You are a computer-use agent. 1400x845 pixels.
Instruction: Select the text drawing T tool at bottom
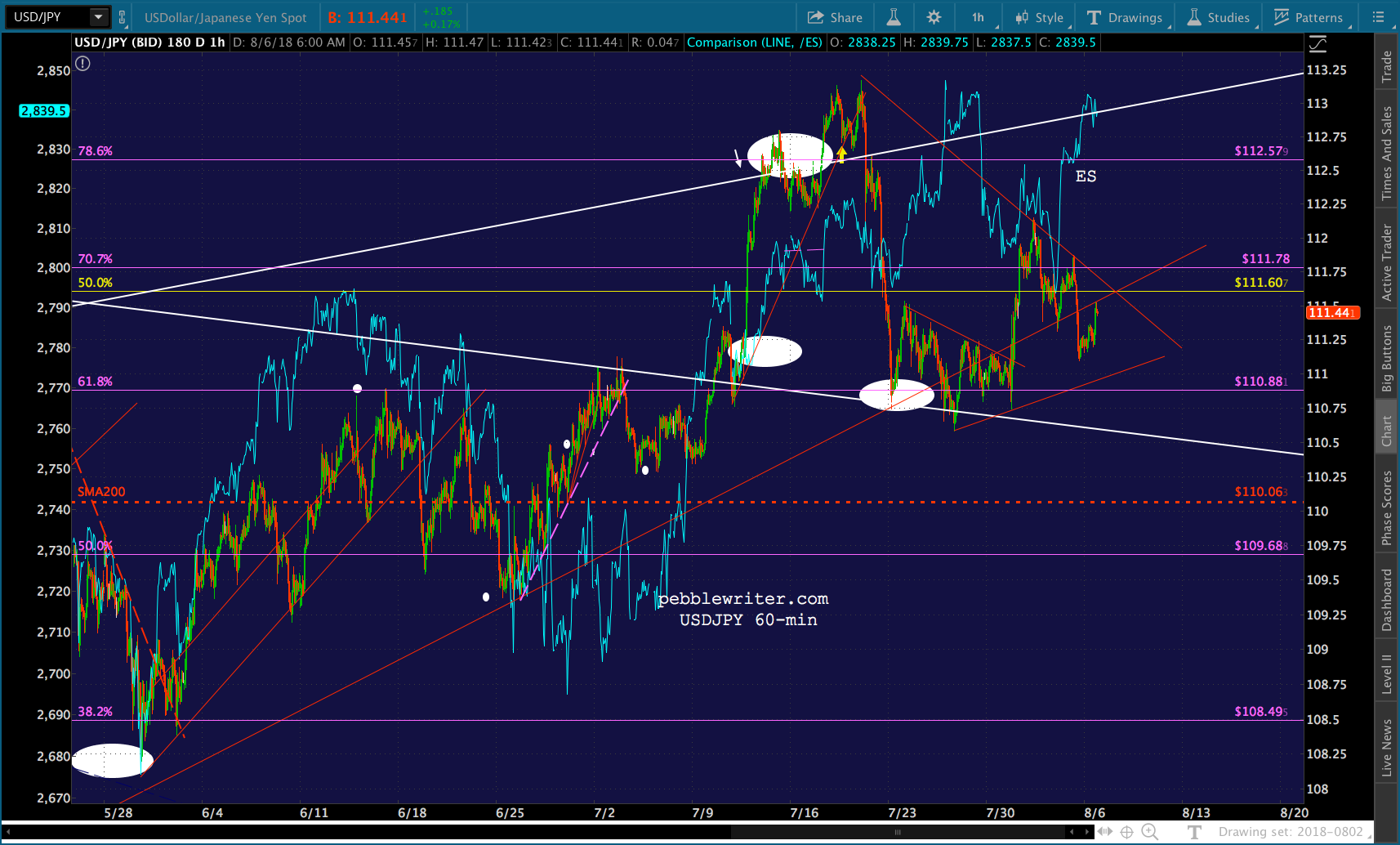coord(1194,832)
